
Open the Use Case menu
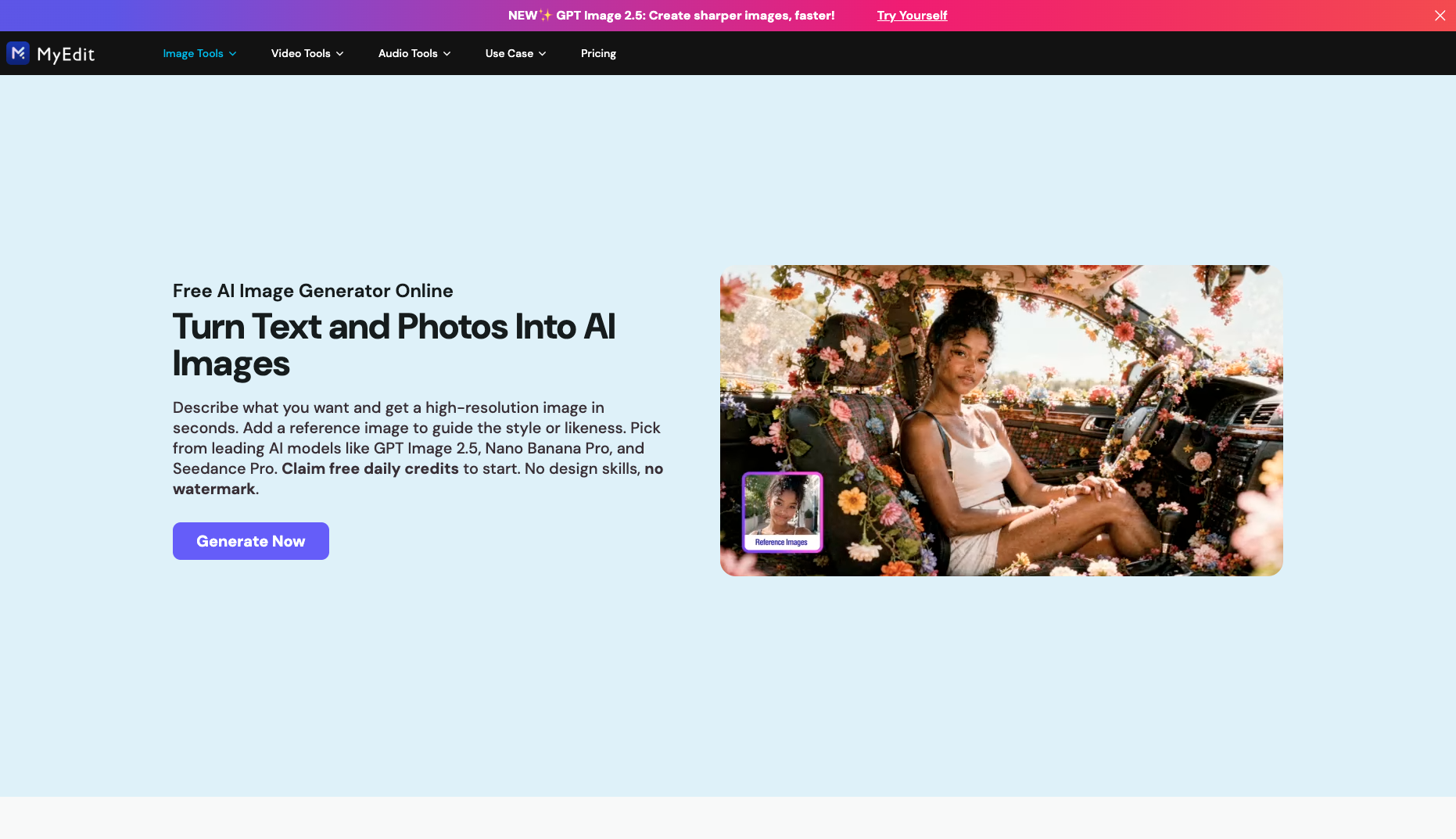pyautogui.click(x=515, y=53)
